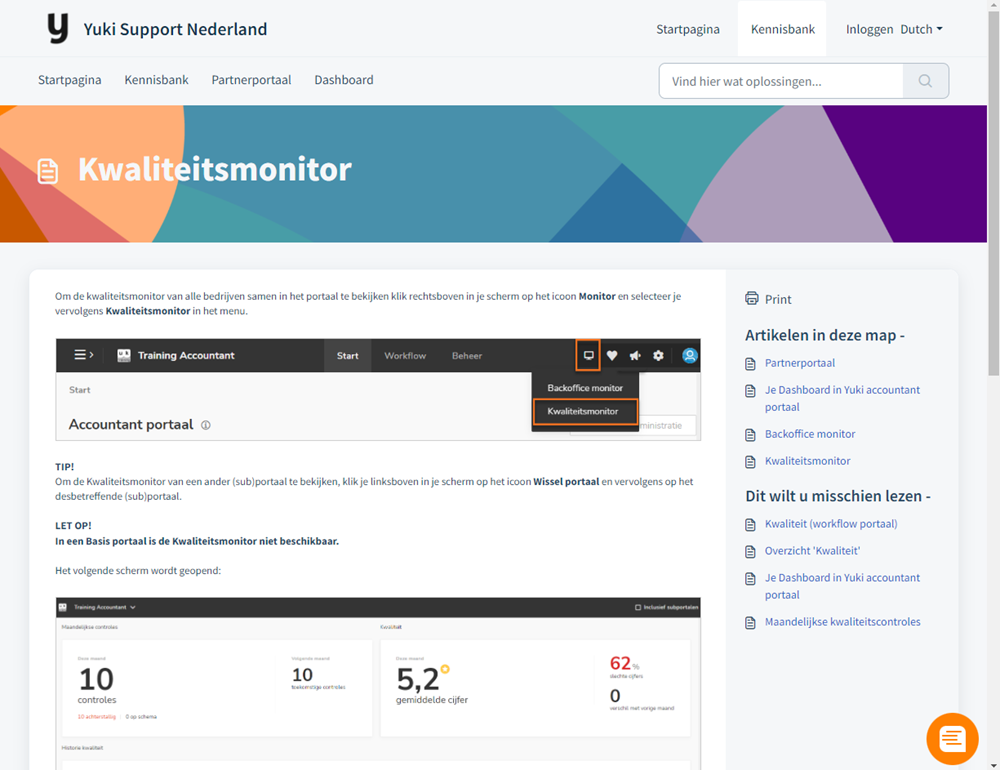Open Partnerportaal in the secondary navigation
The width and height of the screenshot is (1000, 770).
(251, 80)
